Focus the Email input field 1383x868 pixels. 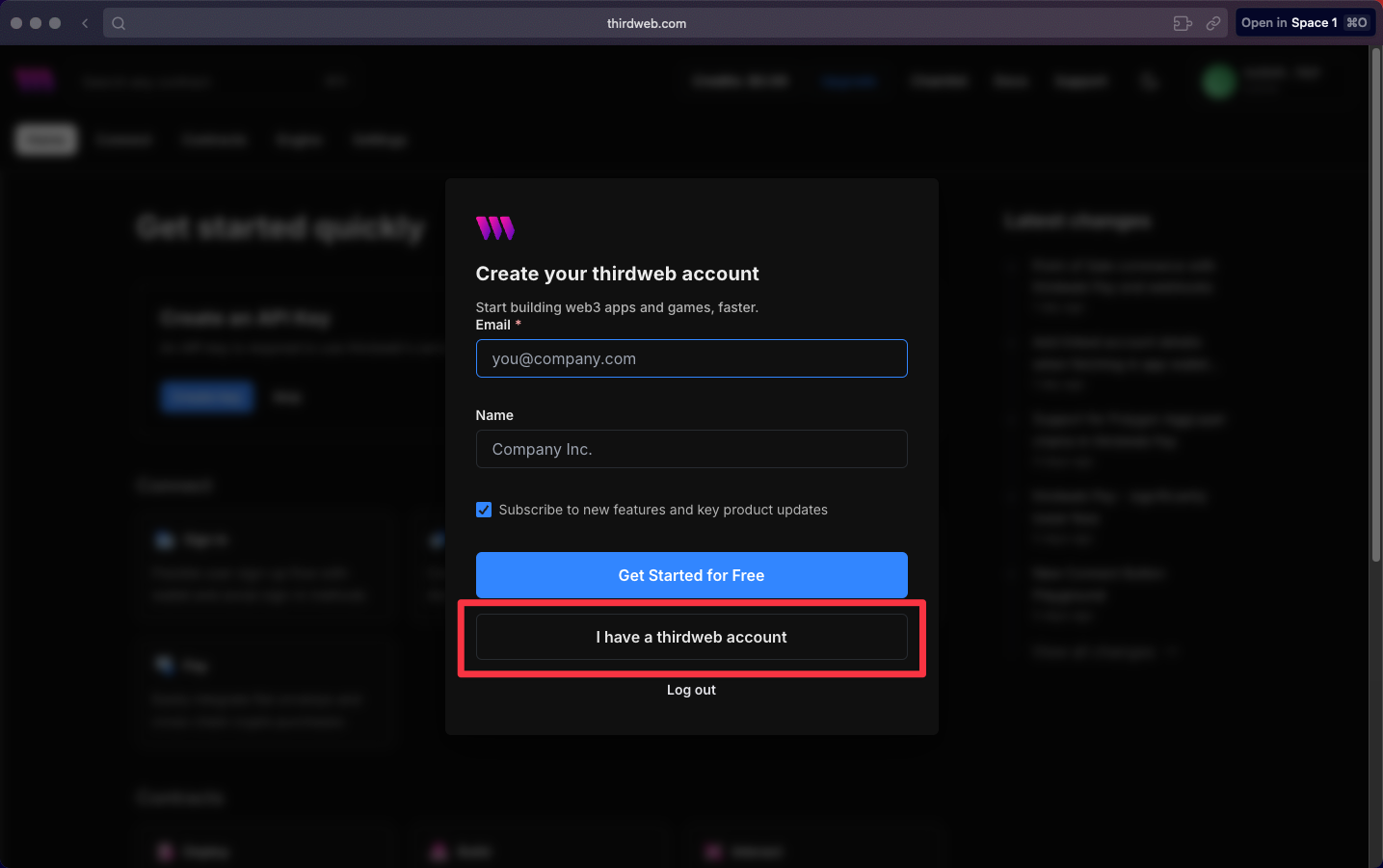[692, 358]
